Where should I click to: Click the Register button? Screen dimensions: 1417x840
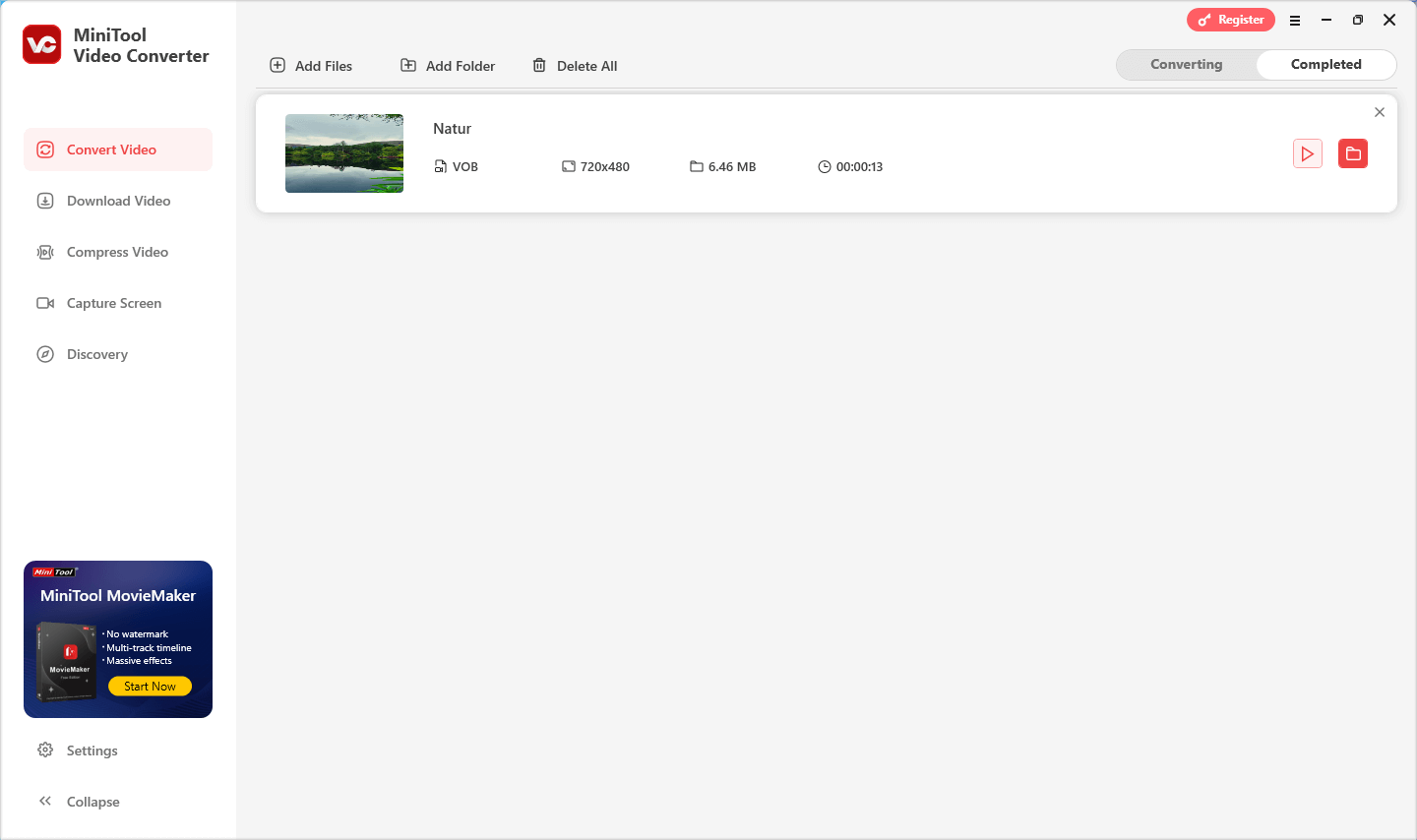tap(1231, 20)
